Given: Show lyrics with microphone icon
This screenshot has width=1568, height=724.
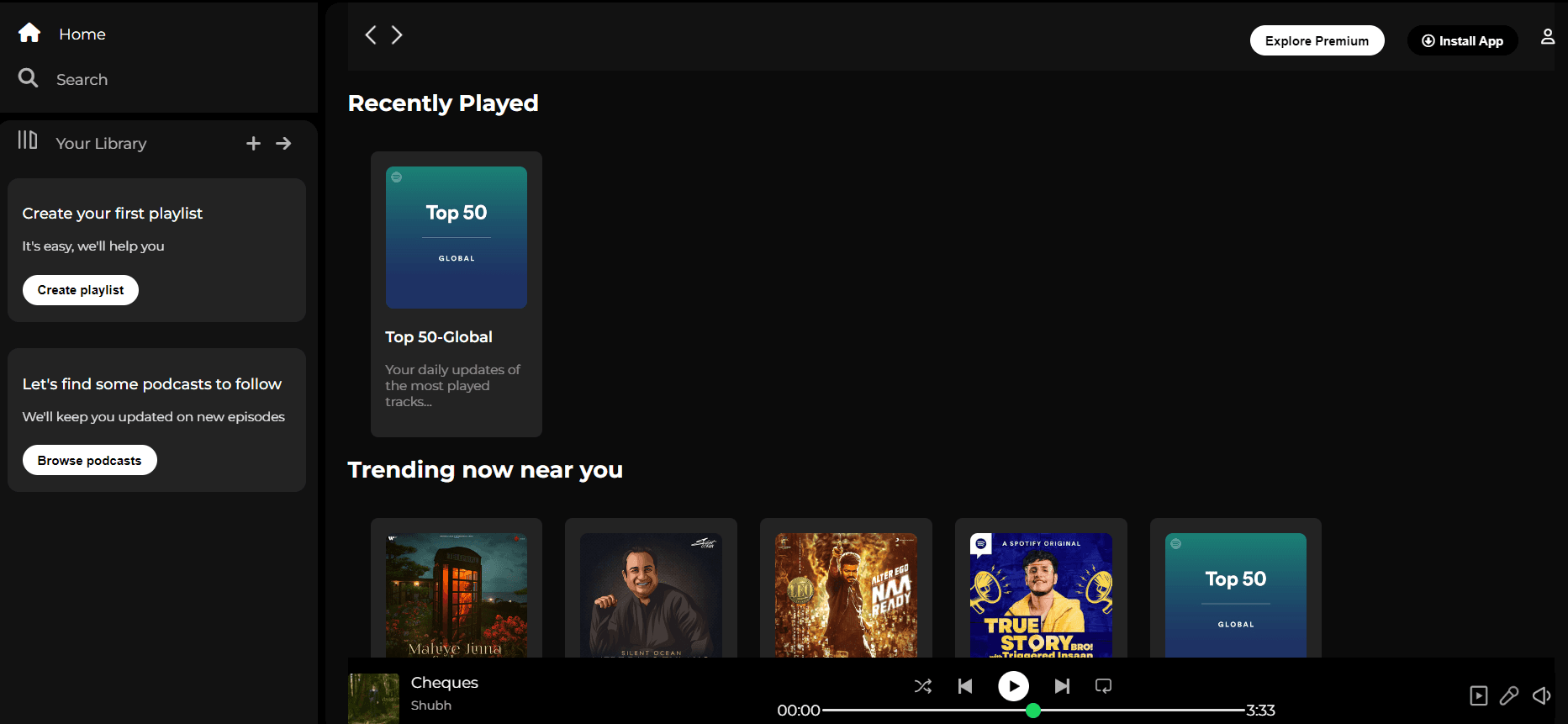Looking at the screenshot, I should click(x=1509, y=695).
